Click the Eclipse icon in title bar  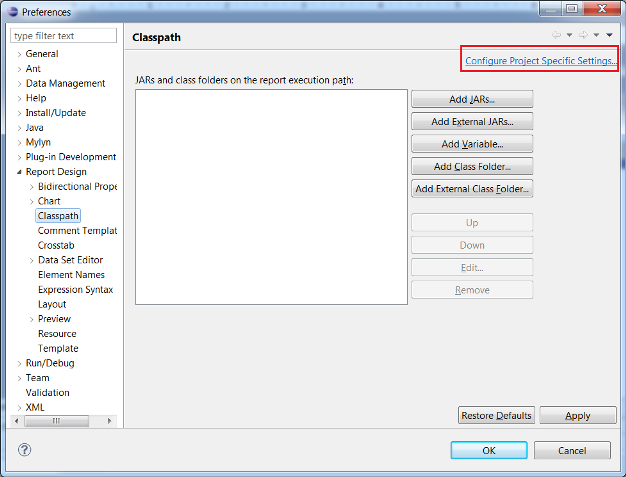click(x=13, y=12)
